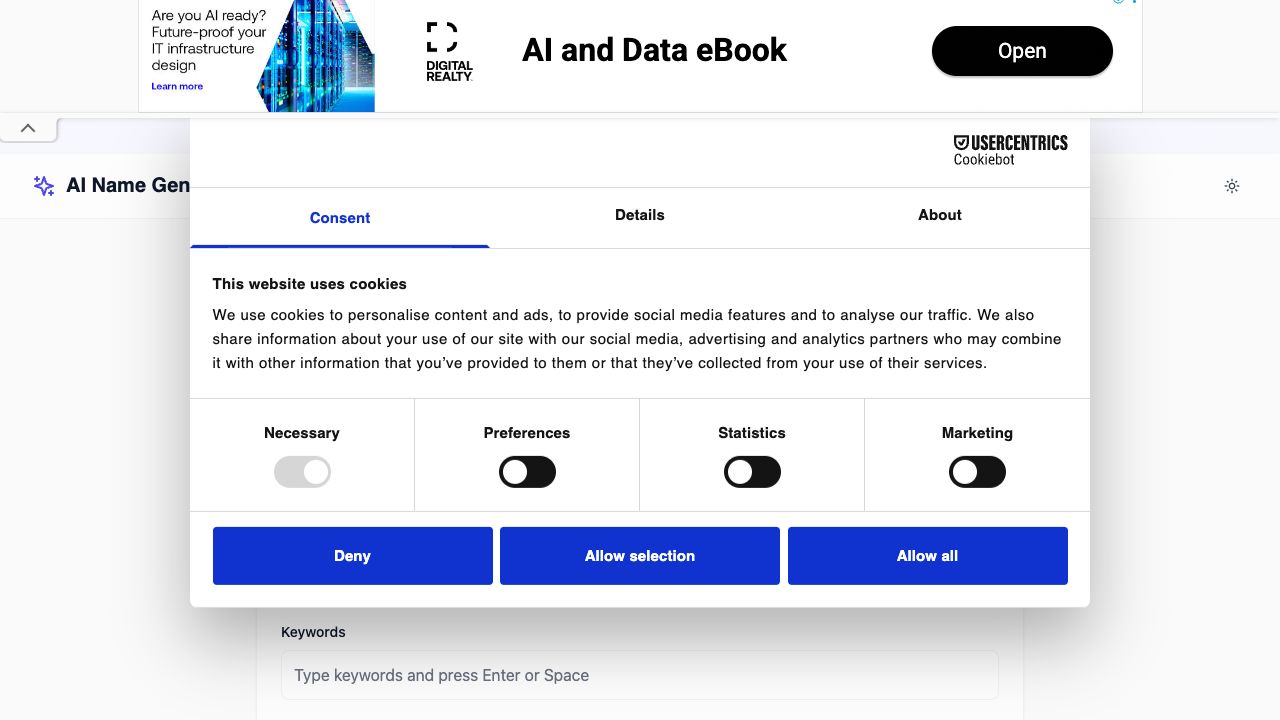Screen dimensions: 1280x720
Task: Focus the Keywords input field
Action: (x=640, y=675)
